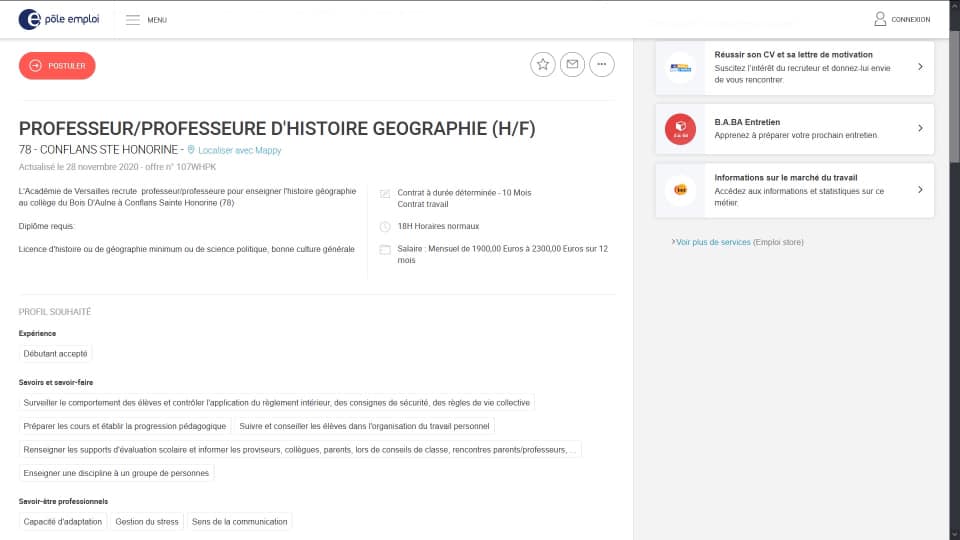This screenshot has height=540, width=960.
Task: Click the page vertical scrollbar
Action: 954,100
